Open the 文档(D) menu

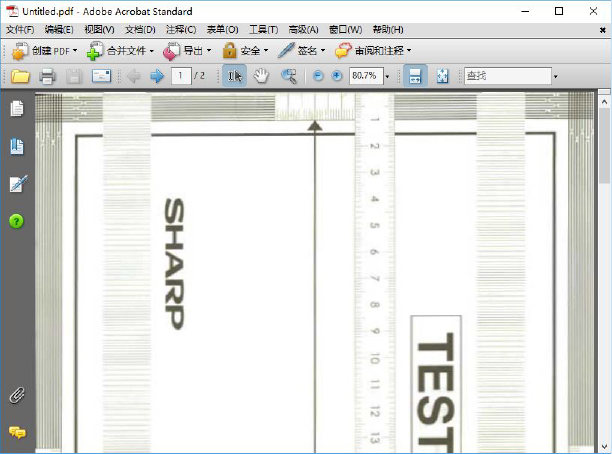click(140, 30)
